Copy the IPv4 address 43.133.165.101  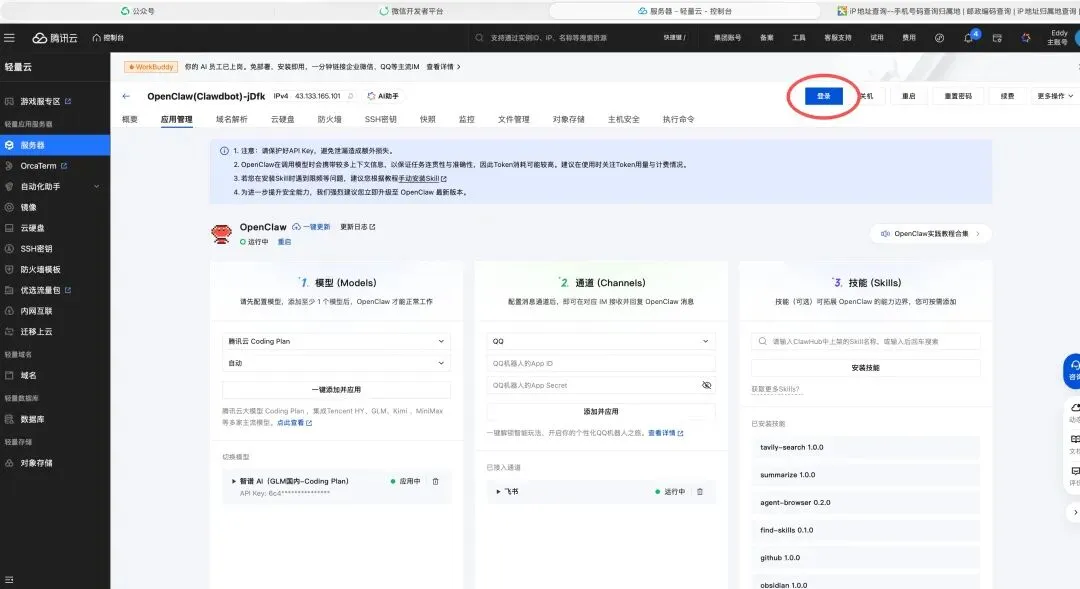click(x=351, y=96)
